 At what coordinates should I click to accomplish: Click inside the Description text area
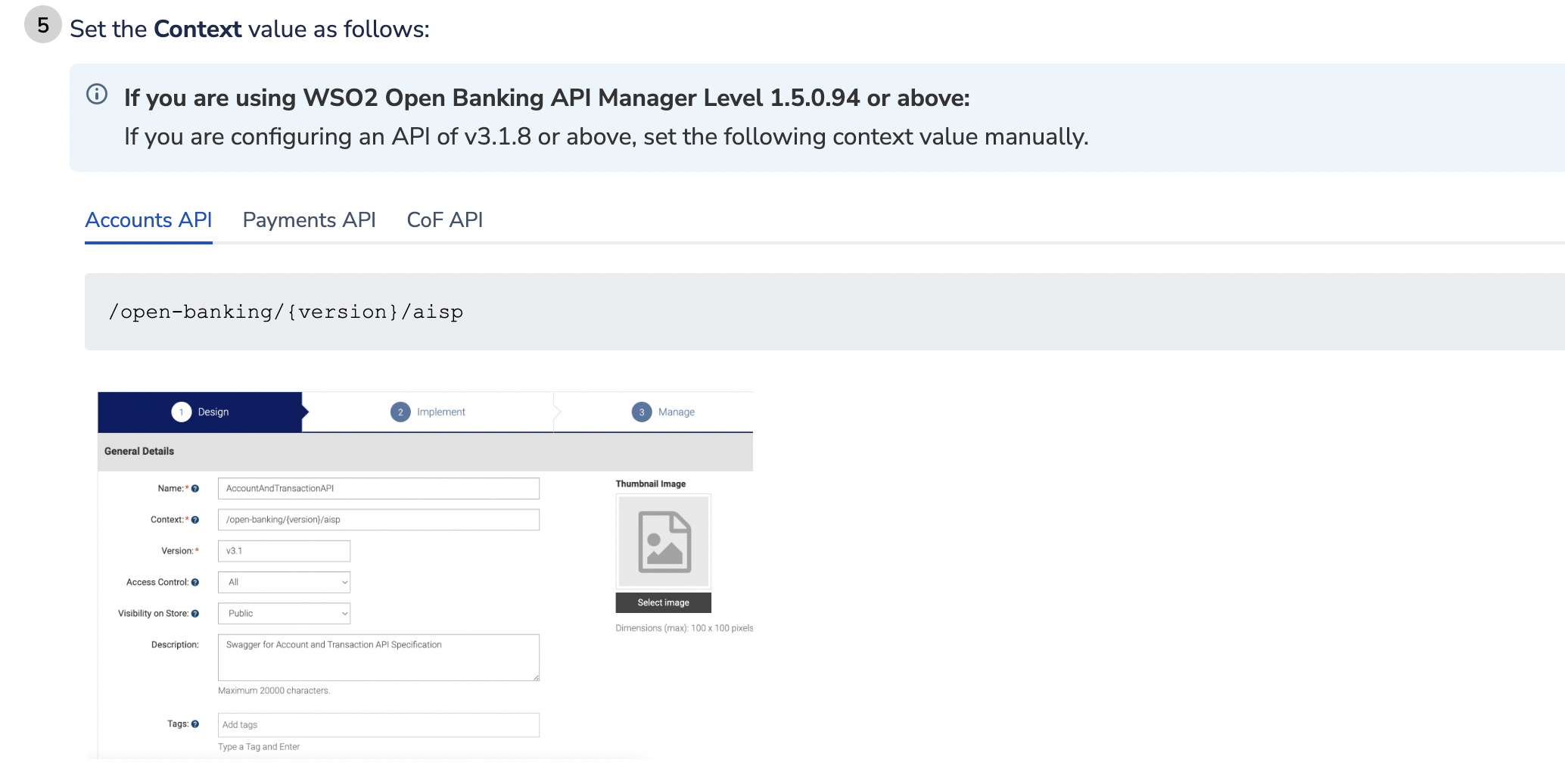(378, 657)
